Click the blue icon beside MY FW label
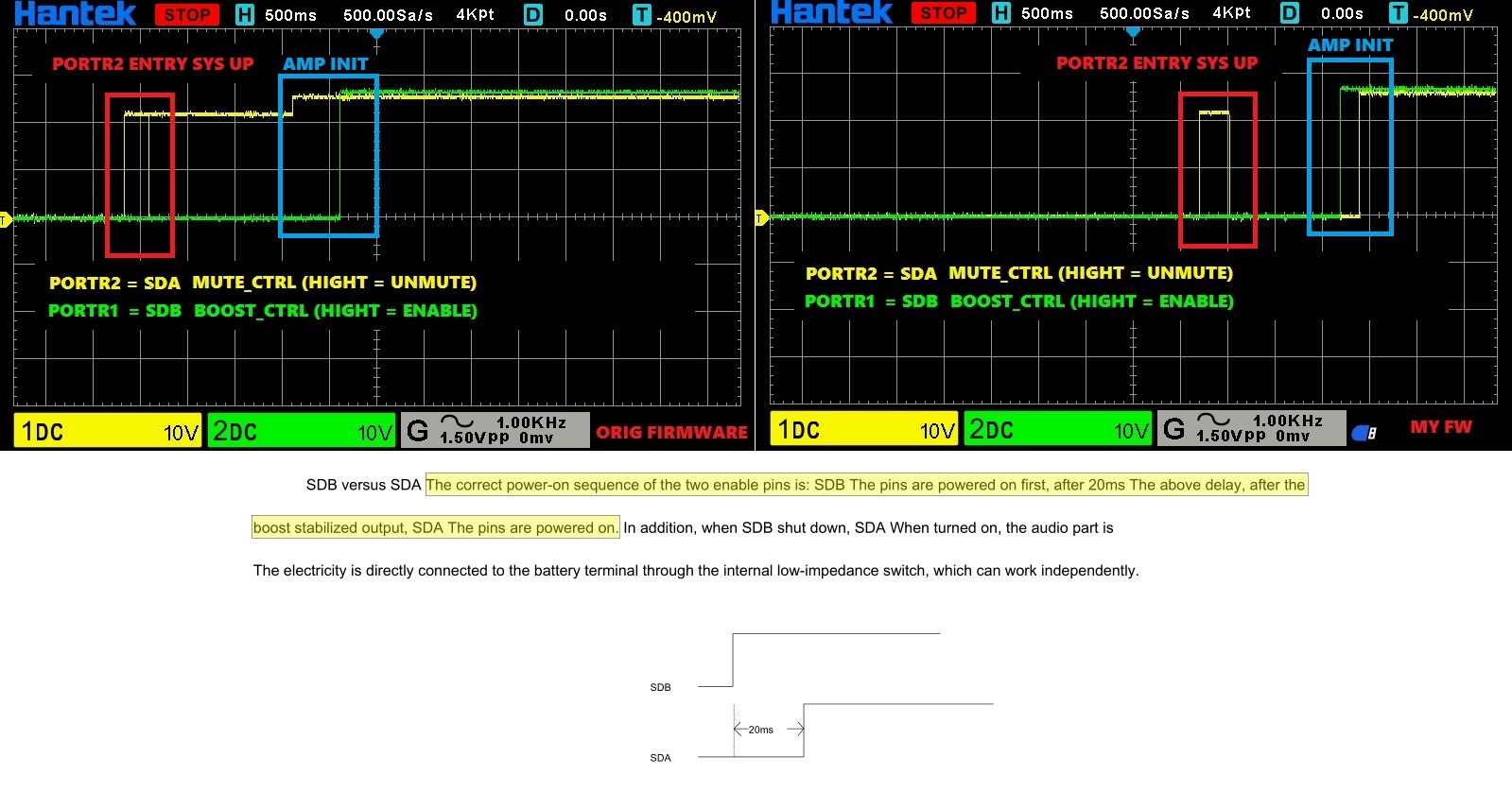Screen dimensions: 1512x791 (x=1364, y=433)
